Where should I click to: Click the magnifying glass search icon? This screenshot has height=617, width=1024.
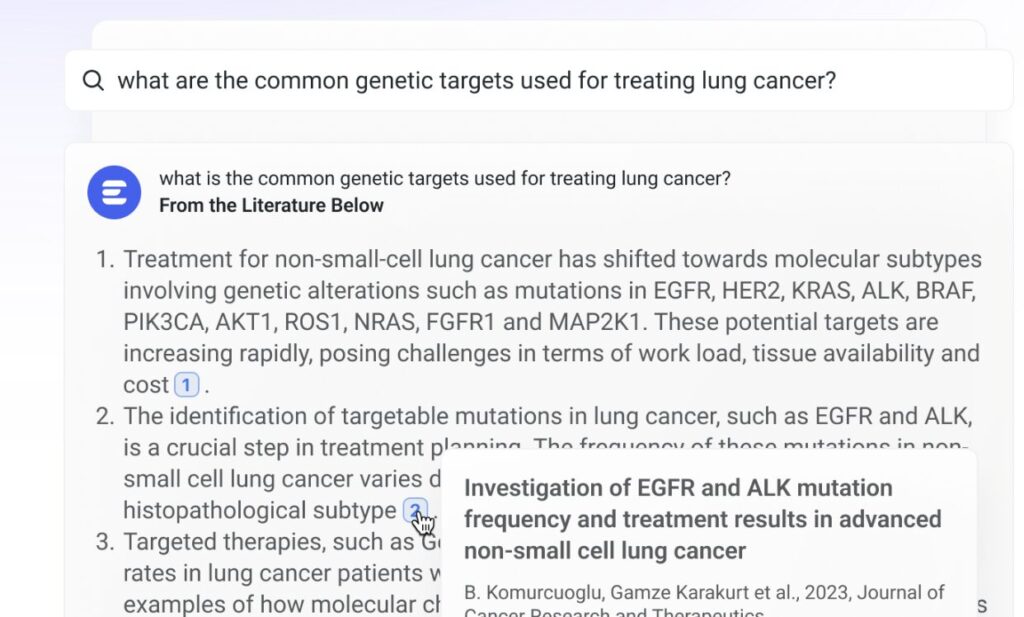click(x=93, y=81)
